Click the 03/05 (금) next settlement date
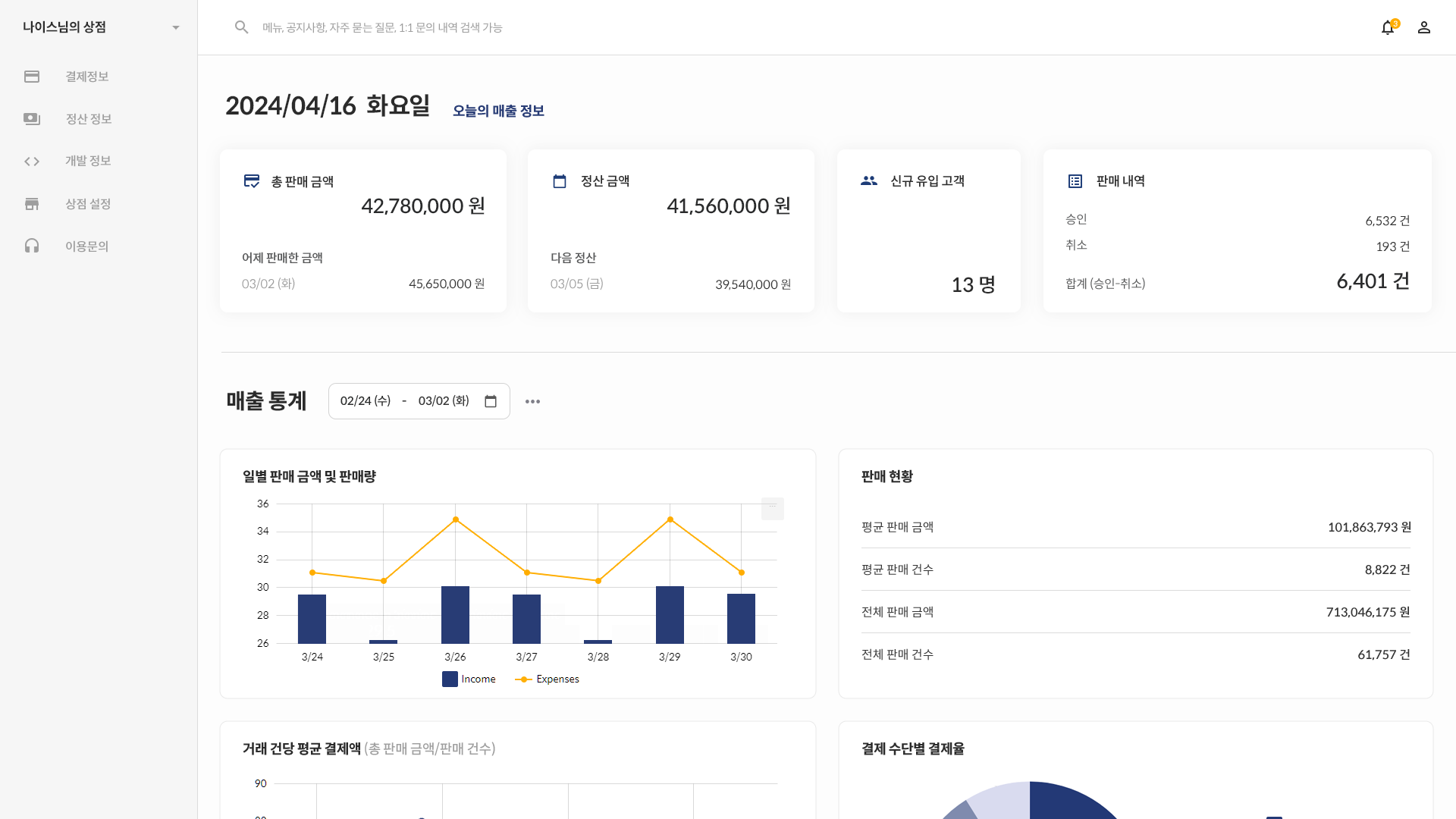Viewport: 1456px width, 819px height. point(577,284)
